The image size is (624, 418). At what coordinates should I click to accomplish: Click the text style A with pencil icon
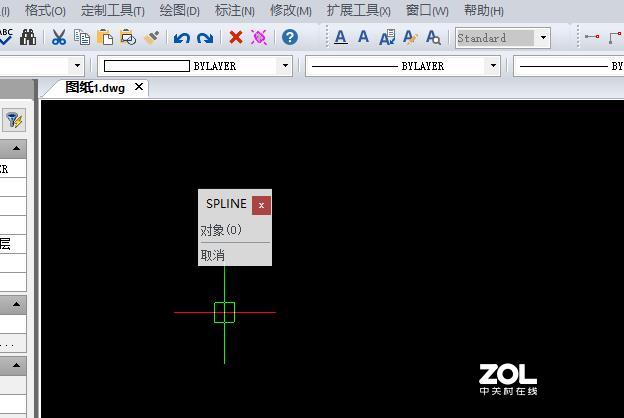pyautogui.click(x=410, y=37)
